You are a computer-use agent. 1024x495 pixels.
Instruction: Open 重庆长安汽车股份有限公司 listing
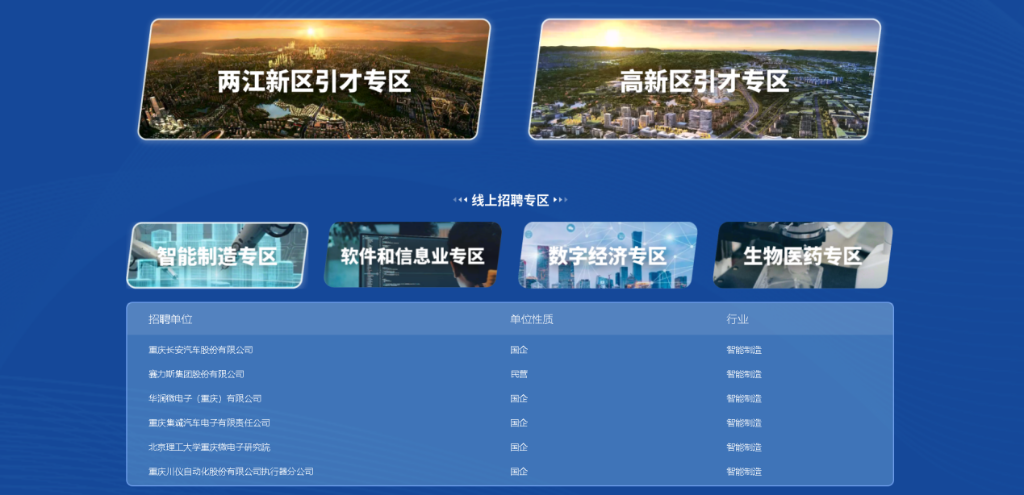coord(200,350)
